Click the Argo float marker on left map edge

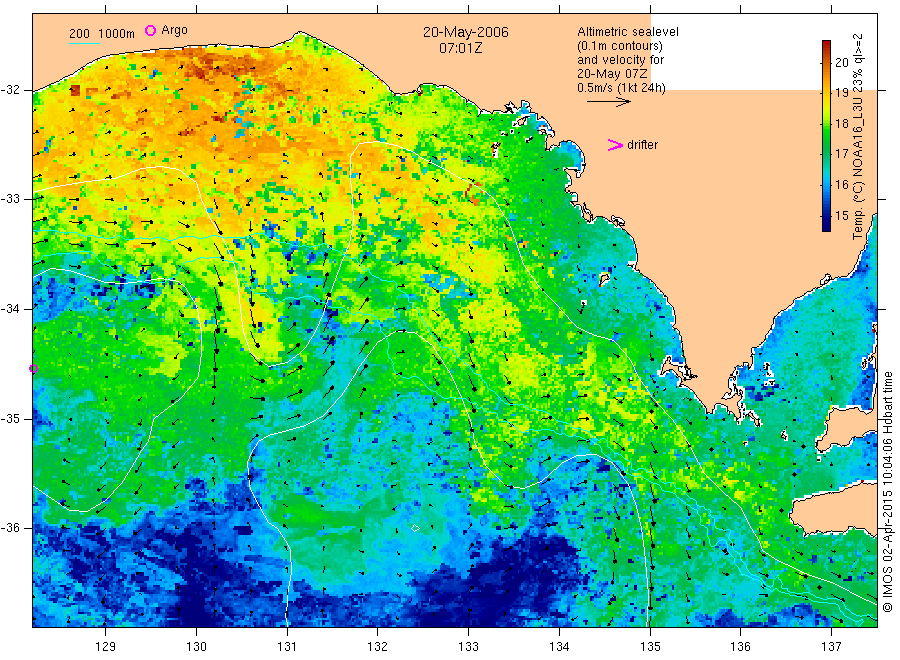click(33, 368)
